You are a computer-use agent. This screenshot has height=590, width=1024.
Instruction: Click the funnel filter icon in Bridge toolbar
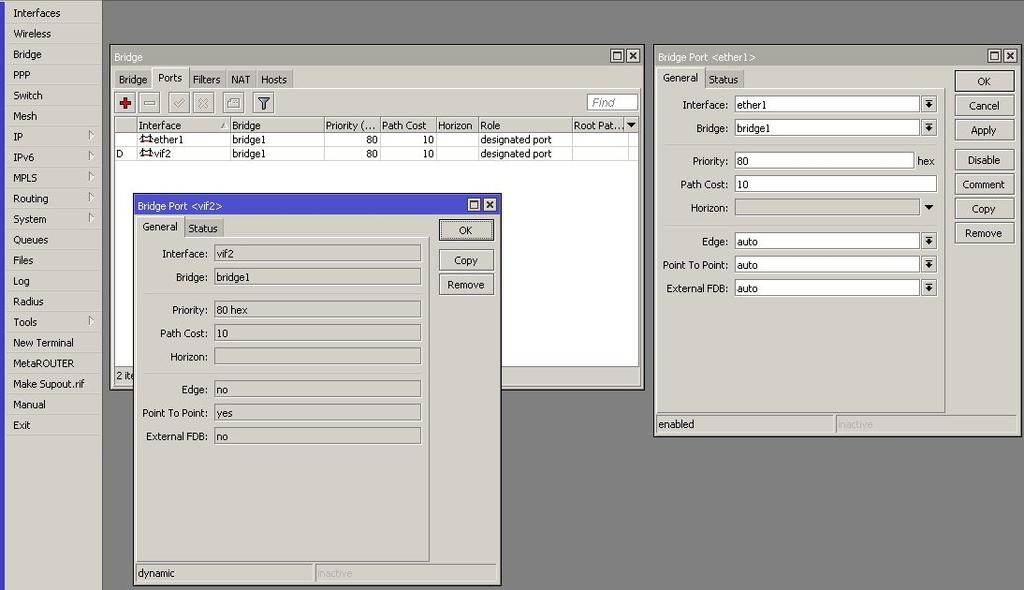point(263,103)
